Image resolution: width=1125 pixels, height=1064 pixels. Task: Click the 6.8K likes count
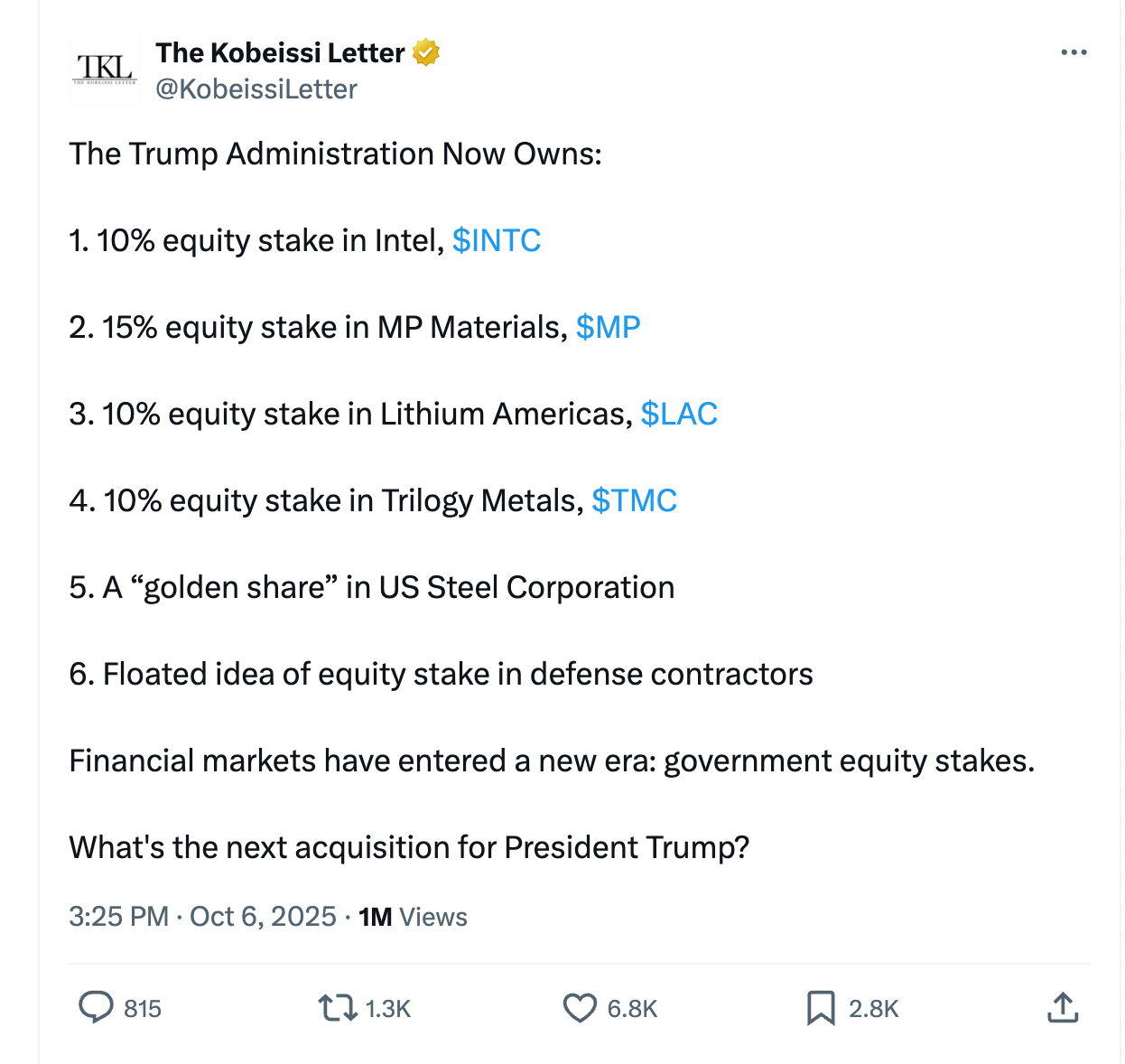point(632,1009)
